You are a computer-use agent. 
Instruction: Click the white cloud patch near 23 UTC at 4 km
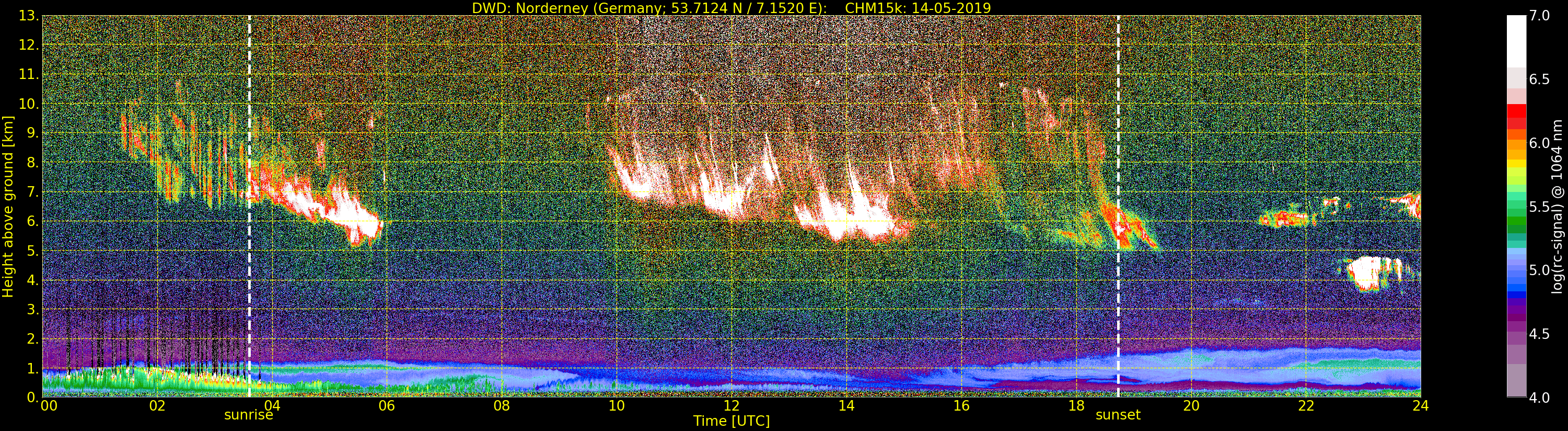pos(1366,274)
